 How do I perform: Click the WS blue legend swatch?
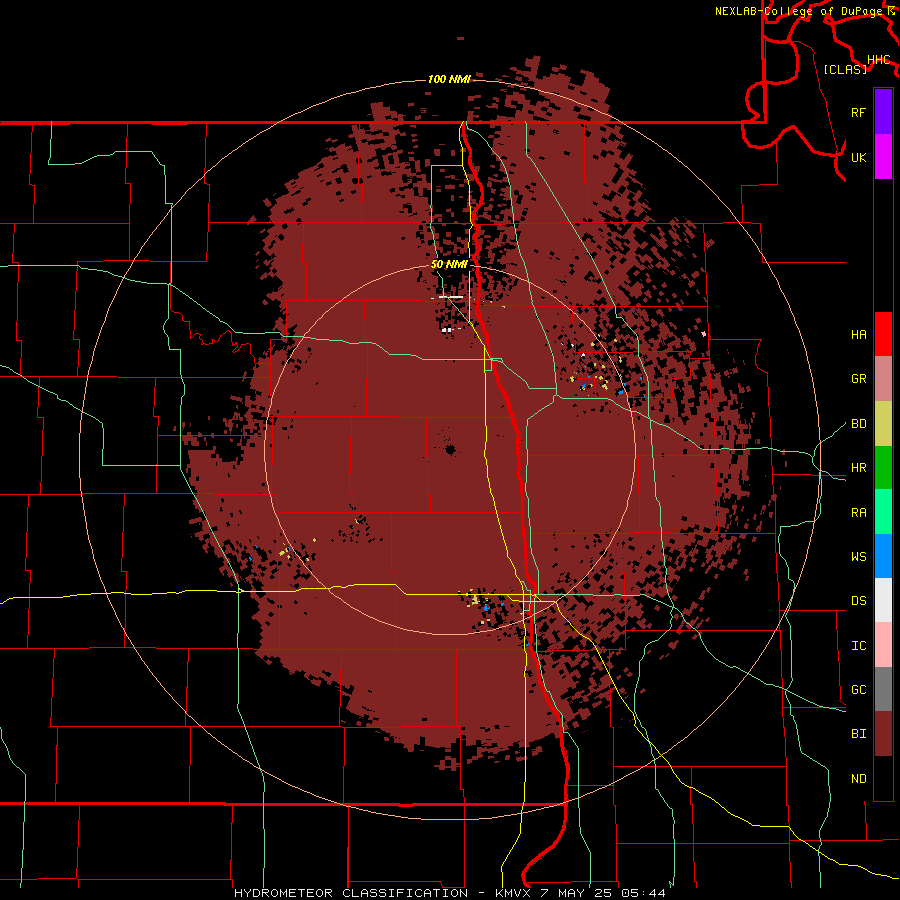tap(883, 556)
